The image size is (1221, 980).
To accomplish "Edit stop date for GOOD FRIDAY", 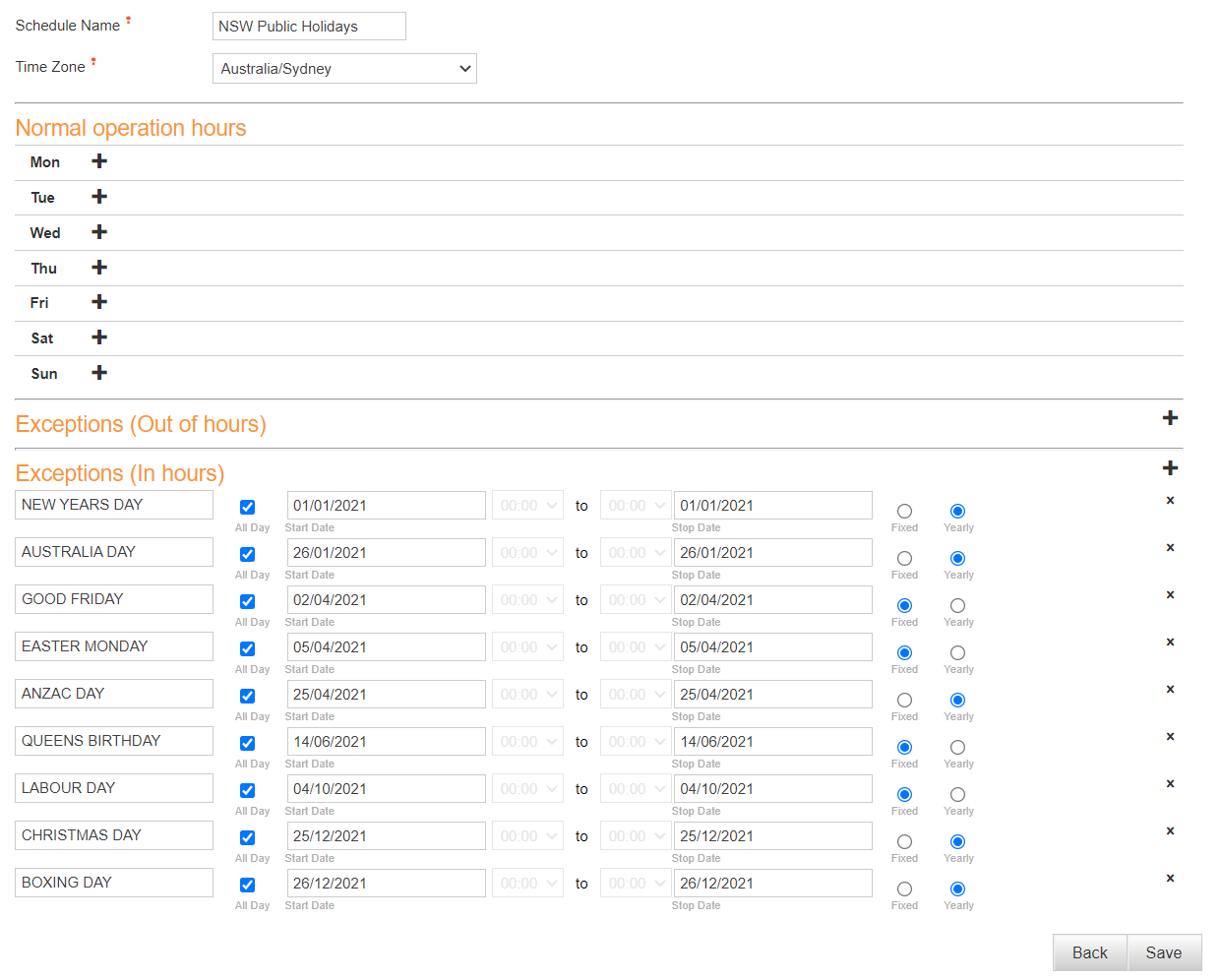I will point(773,600).
